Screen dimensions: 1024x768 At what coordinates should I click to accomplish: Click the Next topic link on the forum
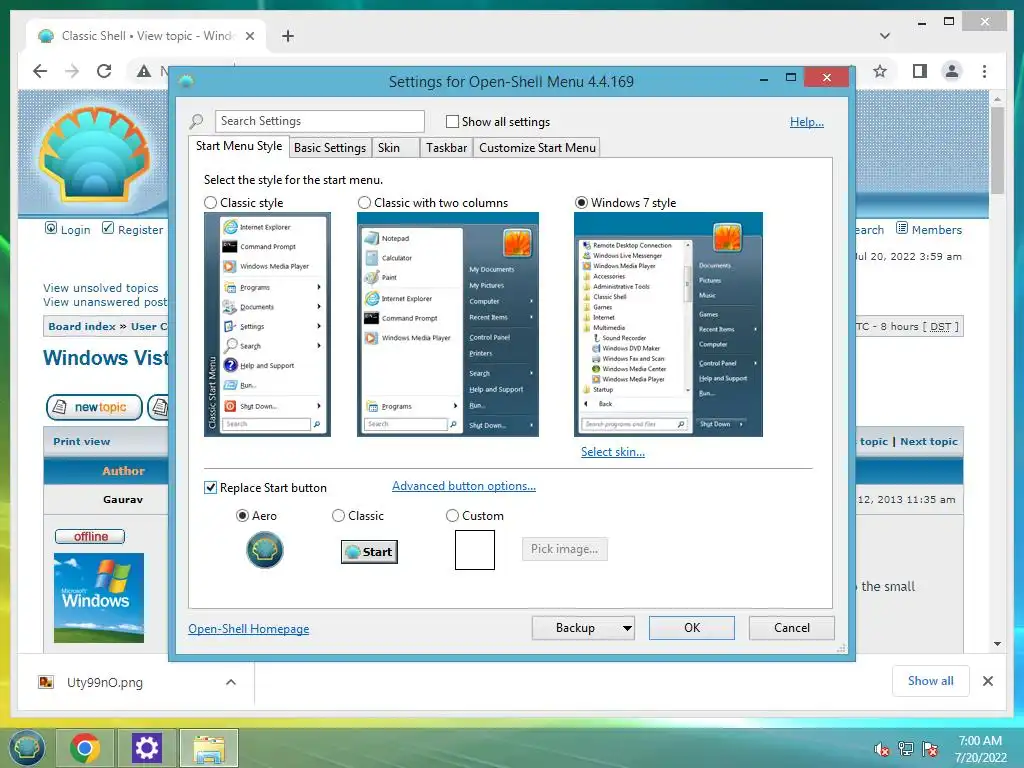click(x=929, y=441)
